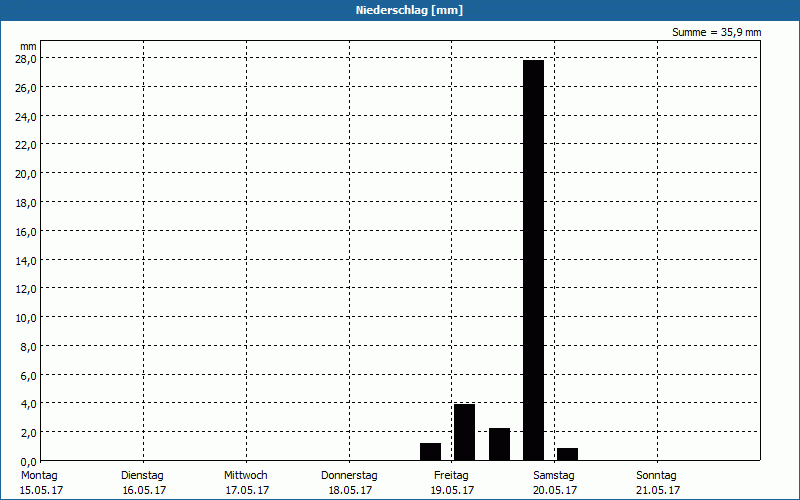Click the 26,0 y-axis value

[x=26, y=88]
